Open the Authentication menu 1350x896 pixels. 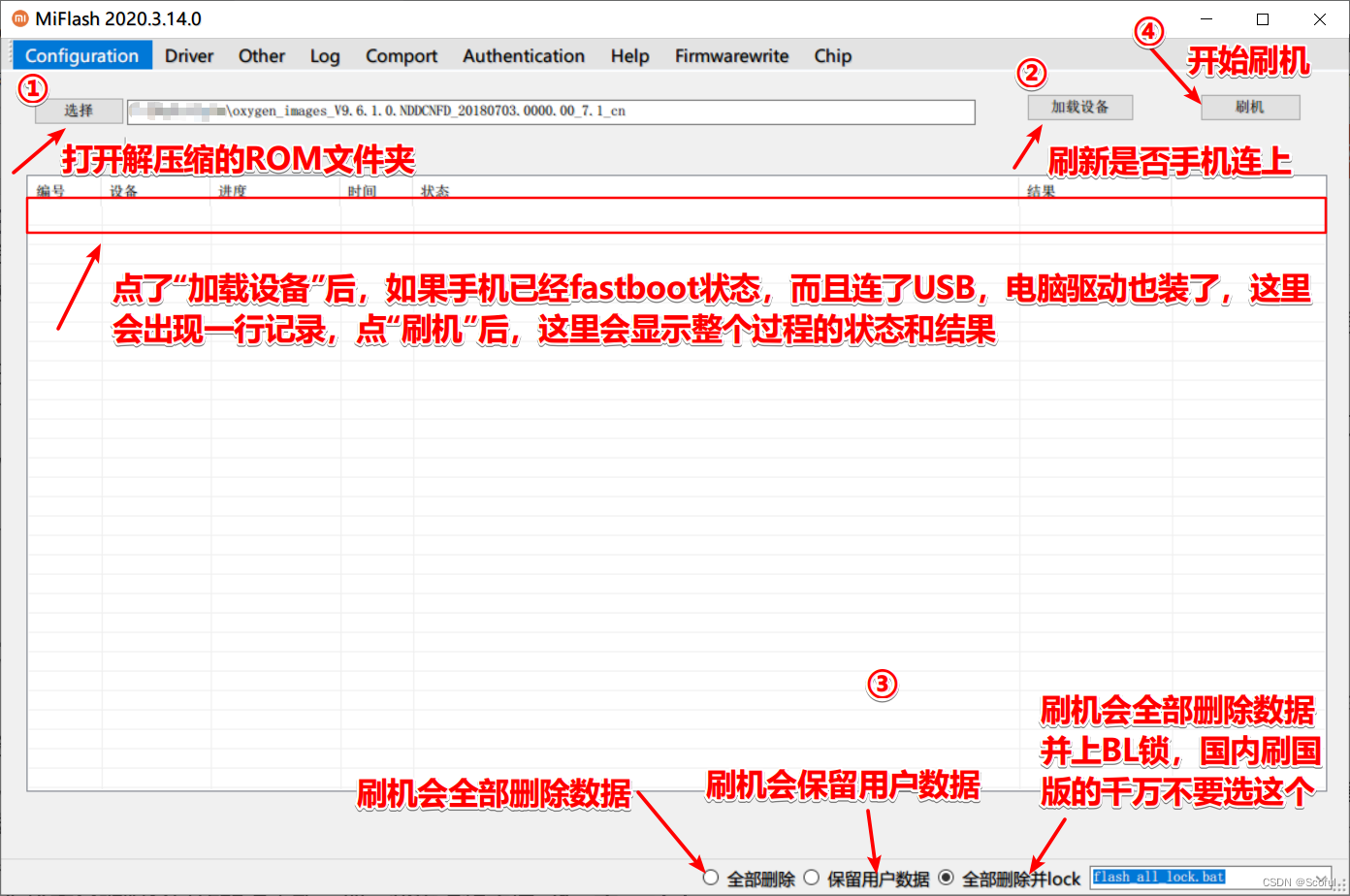524,55
